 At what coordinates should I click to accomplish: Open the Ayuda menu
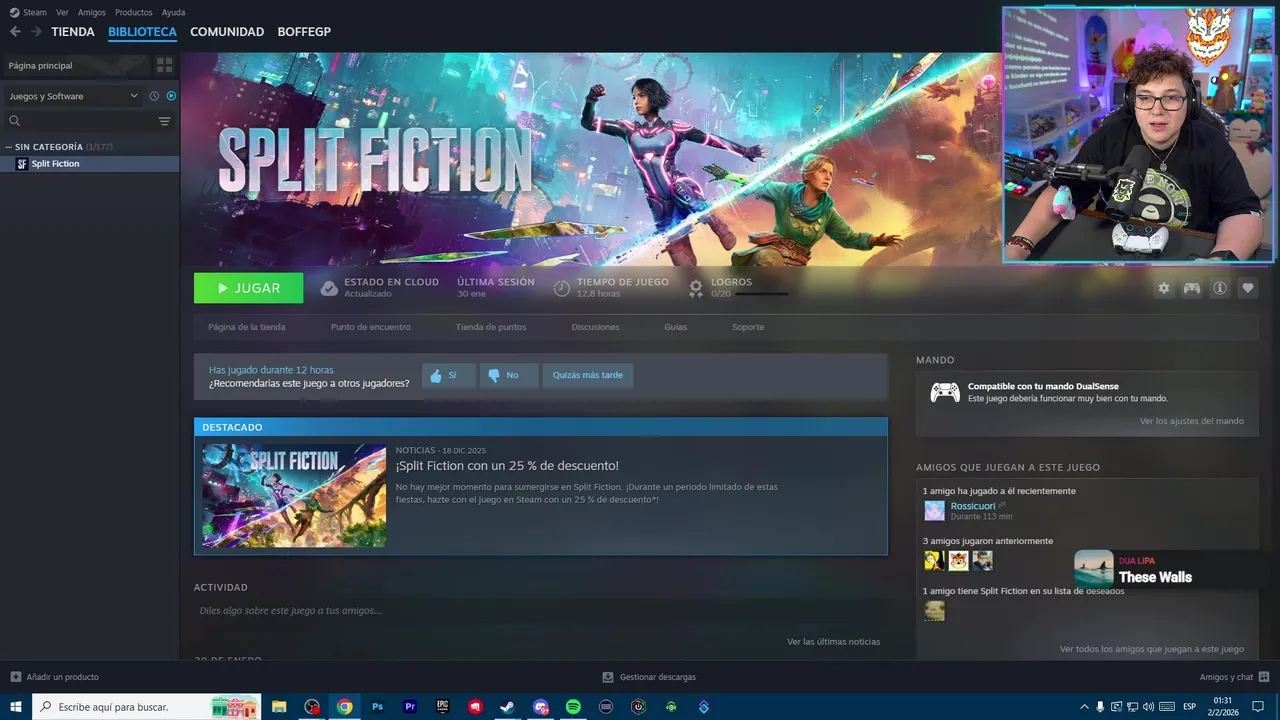(x=173, y=12)
